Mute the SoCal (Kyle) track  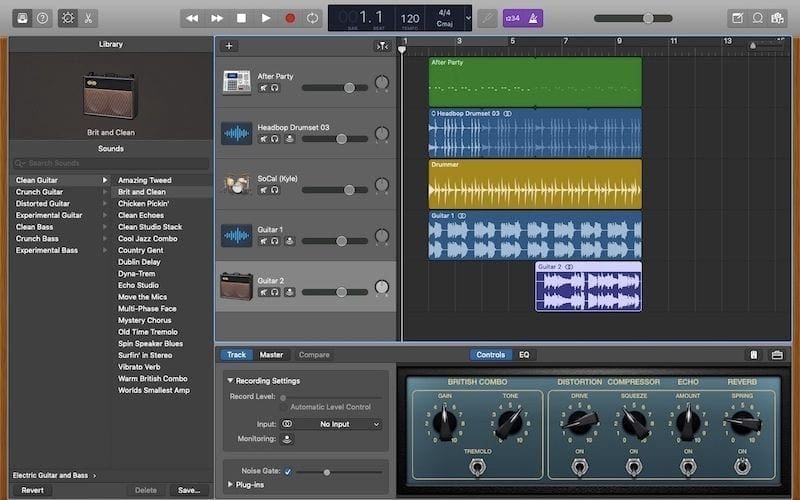pos(263,190)
